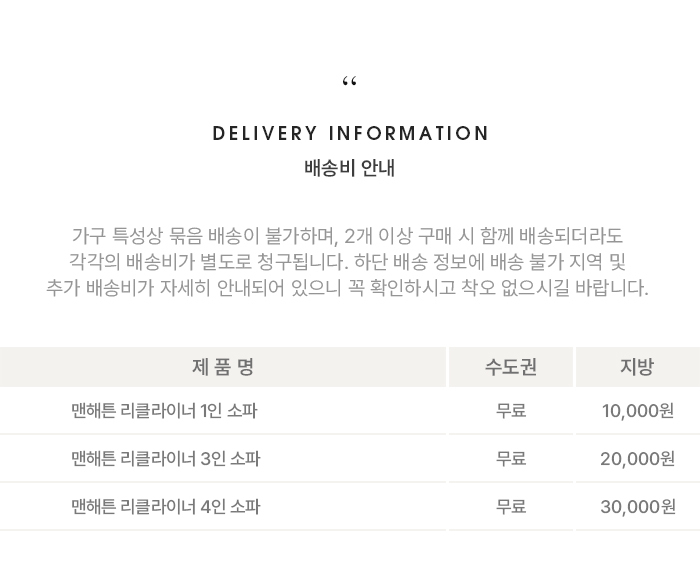
Task: Click 무료 for the 1인 소파
Action: point(511,411)
